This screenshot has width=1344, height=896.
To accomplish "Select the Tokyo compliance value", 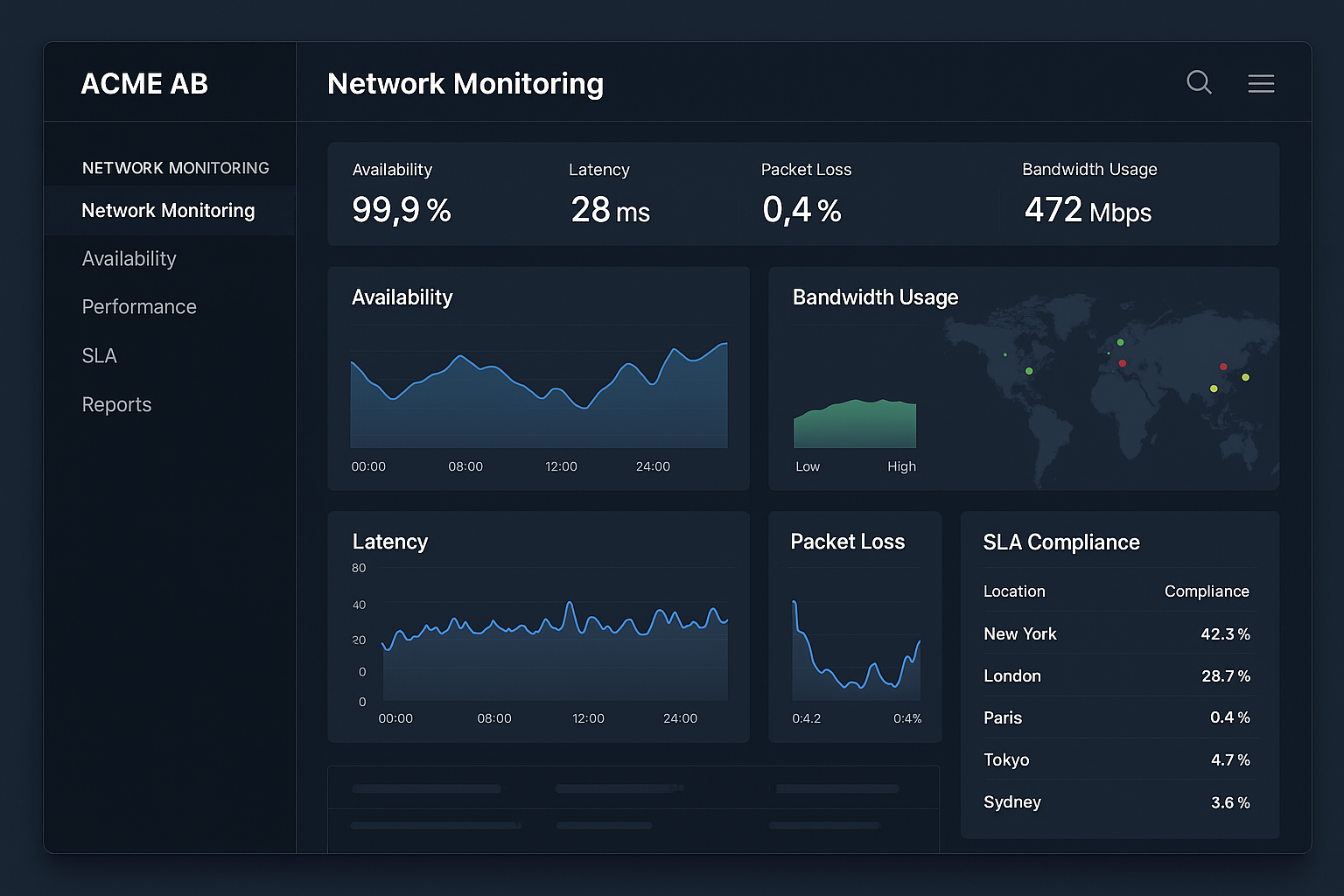I will 1230,759.
